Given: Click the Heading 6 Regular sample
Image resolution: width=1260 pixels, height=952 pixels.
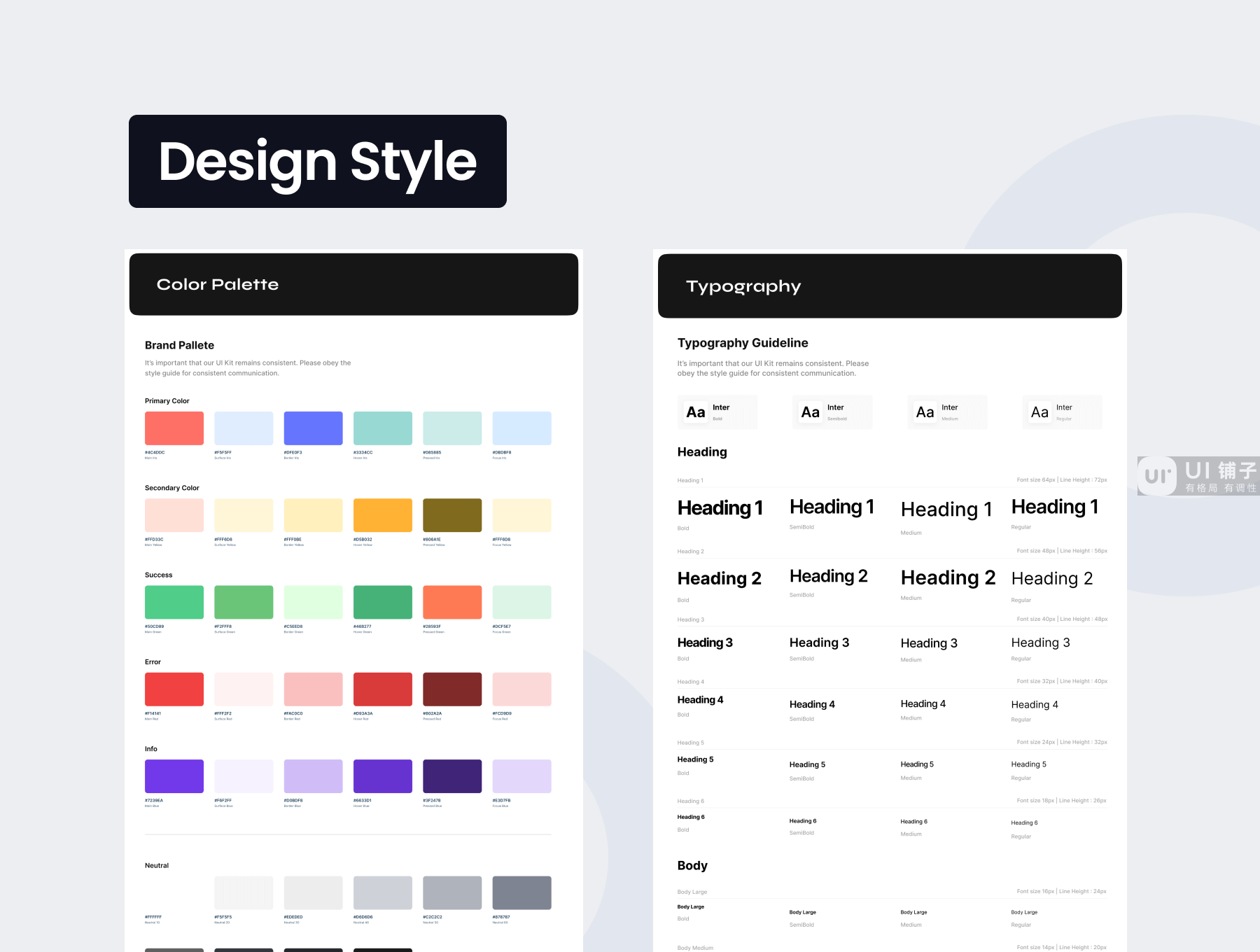Looking at the screenshot, I should tap(1024, 823).
